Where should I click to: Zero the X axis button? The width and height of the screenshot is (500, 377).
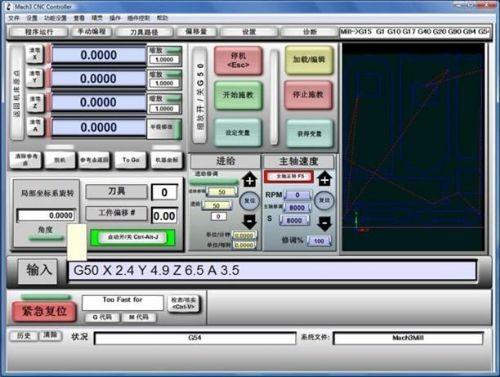click(35, 54)
